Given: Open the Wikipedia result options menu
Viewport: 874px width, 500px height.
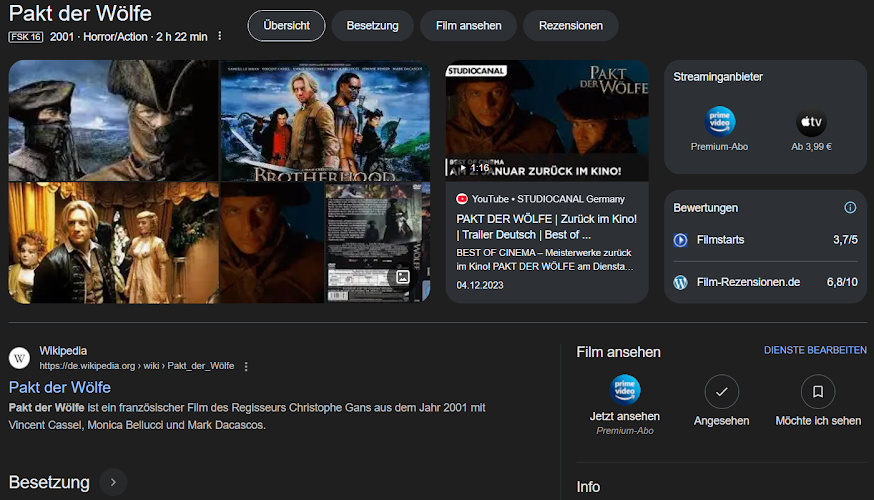Looking at the screenshot, I should coord(246,366).
